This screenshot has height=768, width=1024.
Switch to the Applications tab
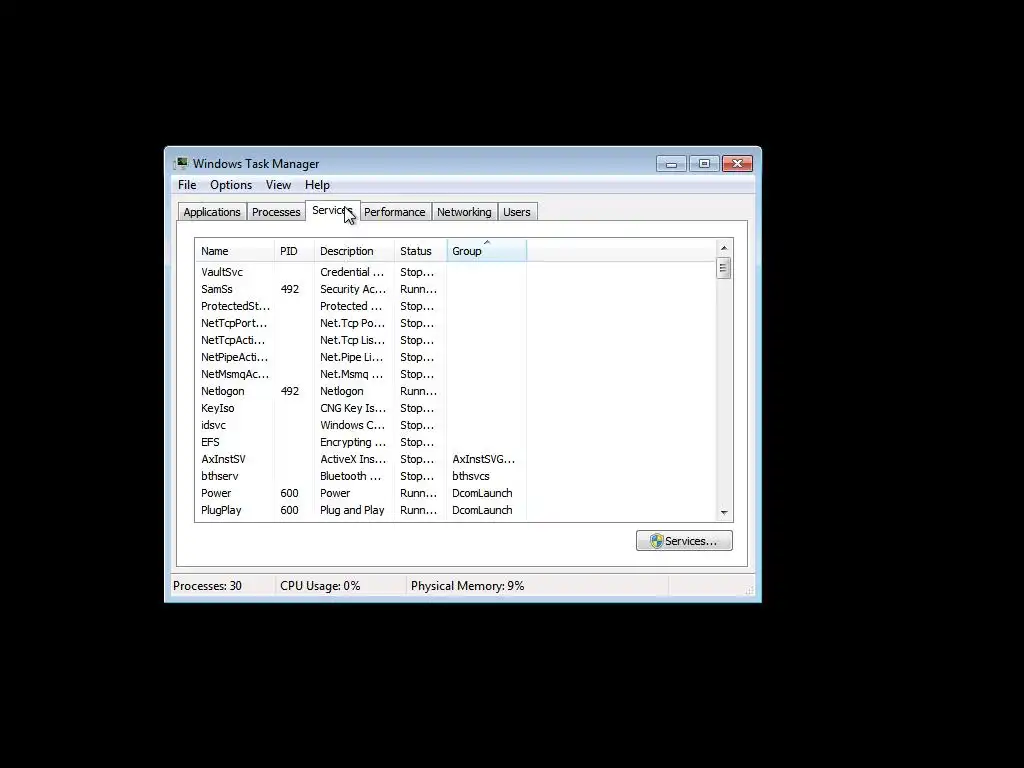pos(212,212)
